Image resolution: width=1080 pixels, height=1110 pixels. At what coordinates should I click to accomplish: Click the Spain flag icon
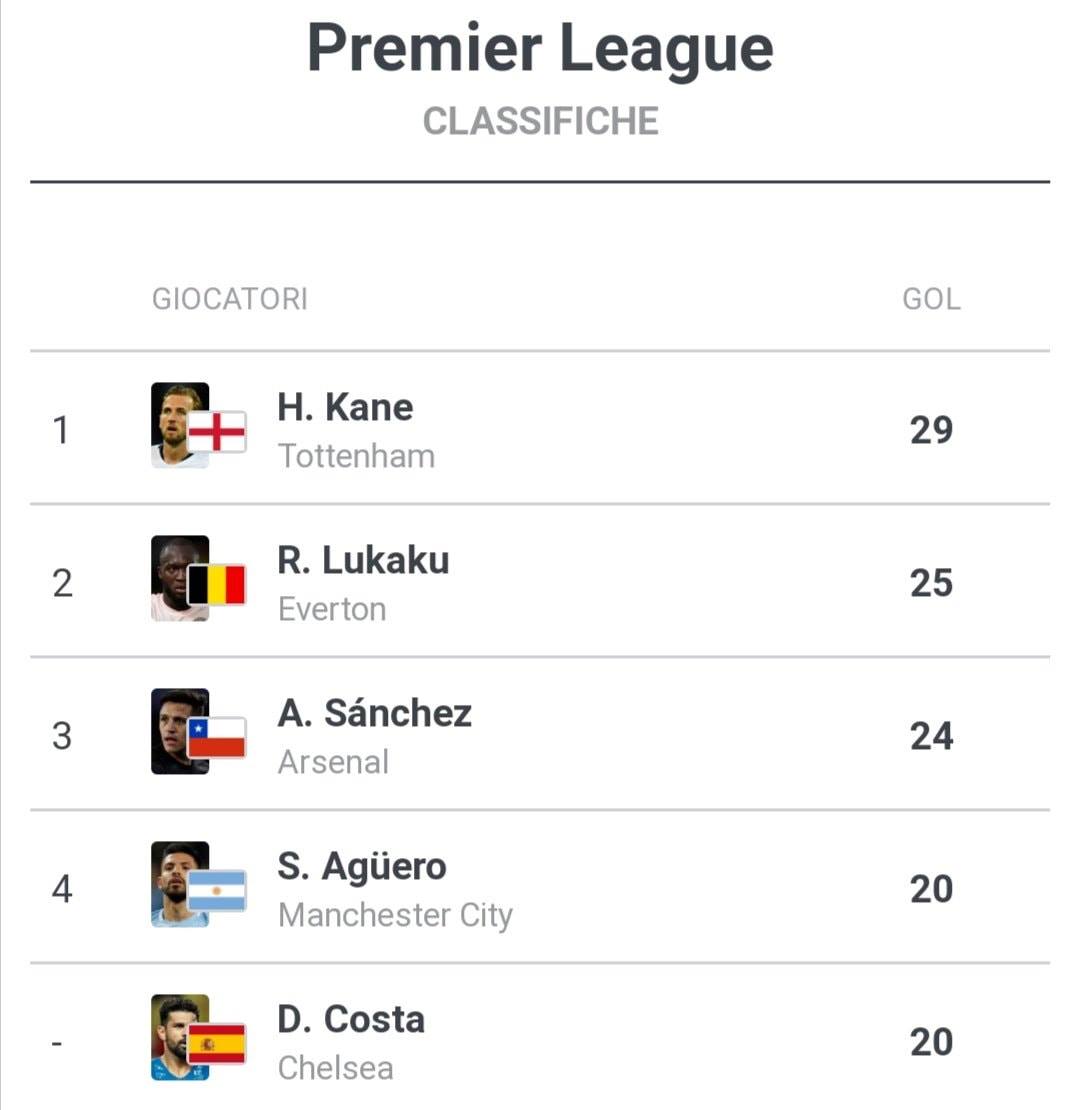217,1043
